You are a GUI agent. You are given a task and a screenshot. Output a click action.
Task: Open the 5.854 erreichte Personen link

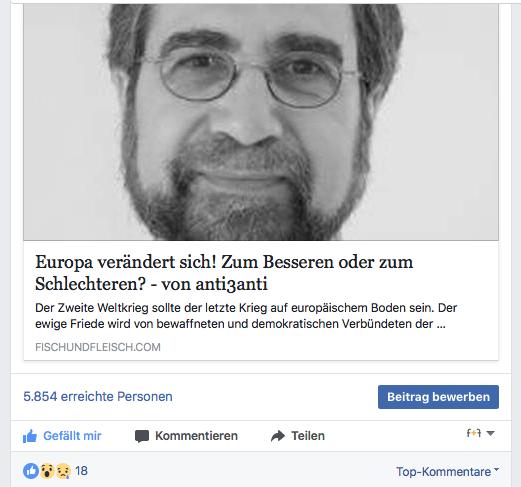[x=98, y=397]
